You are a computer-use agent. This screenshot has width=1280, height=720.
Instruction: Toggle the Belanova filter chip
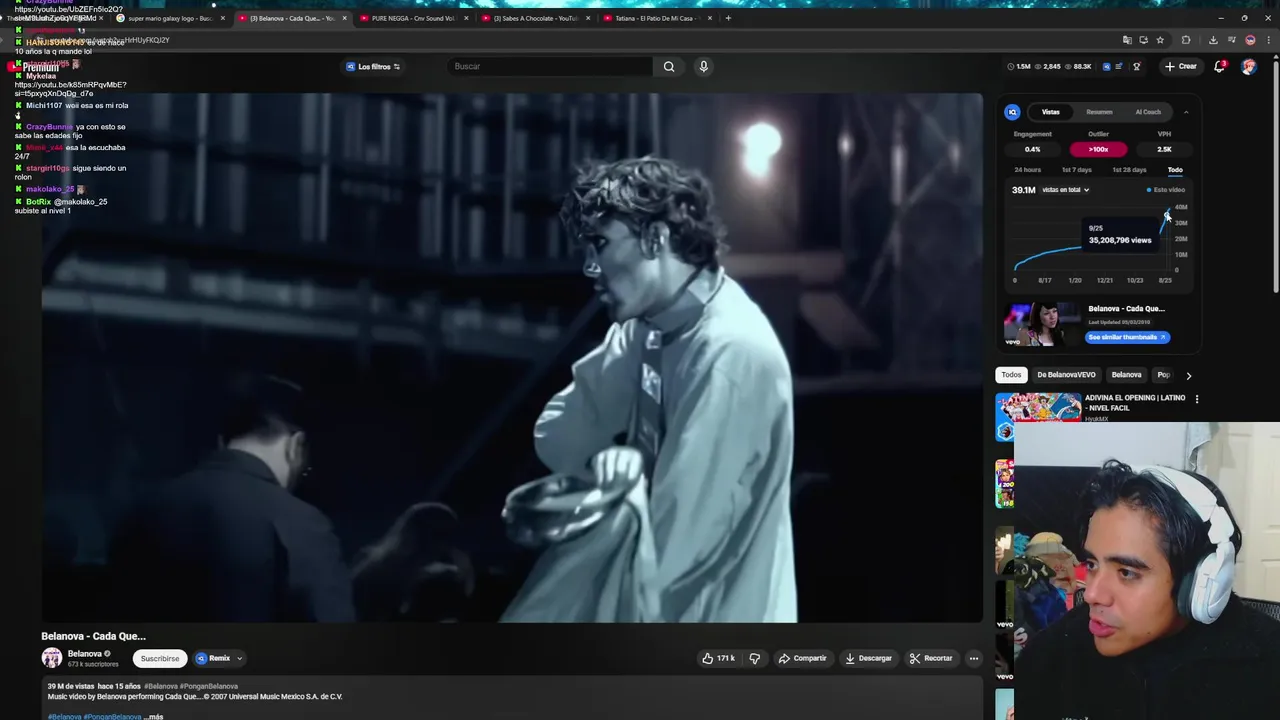click(x=1126, y=375)
